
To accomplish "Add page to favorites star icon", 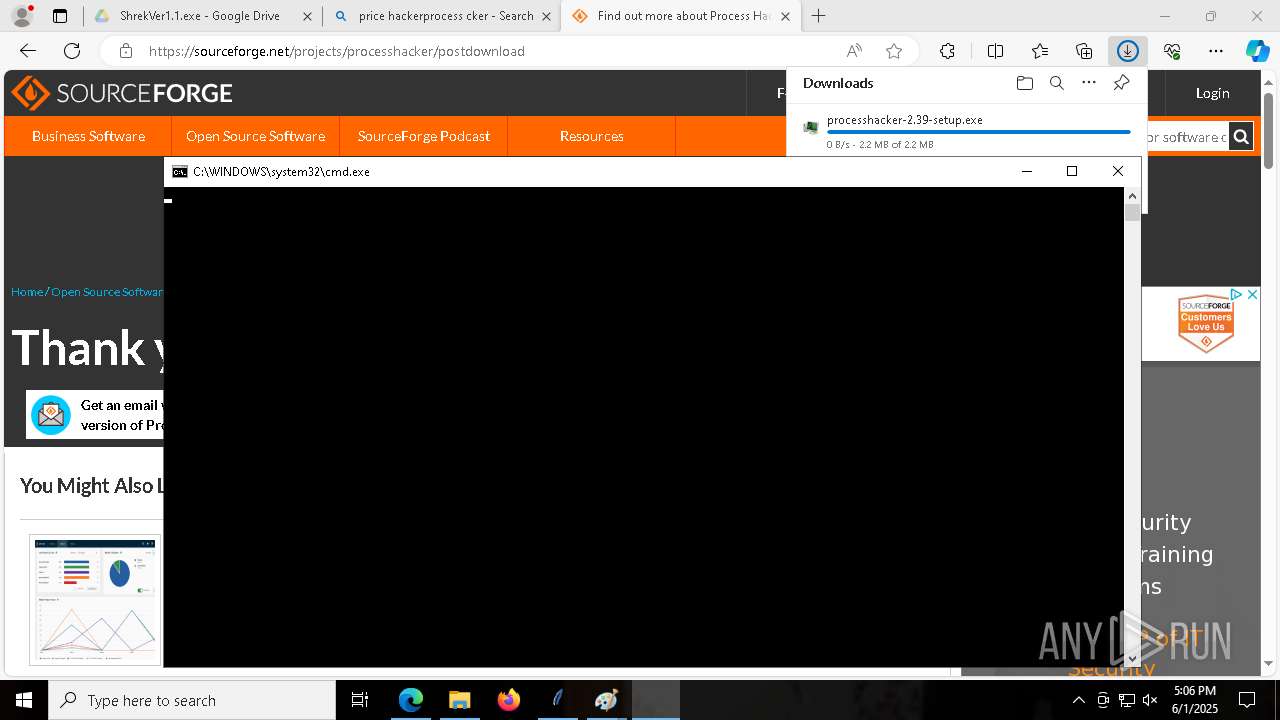I will [894, 51].
